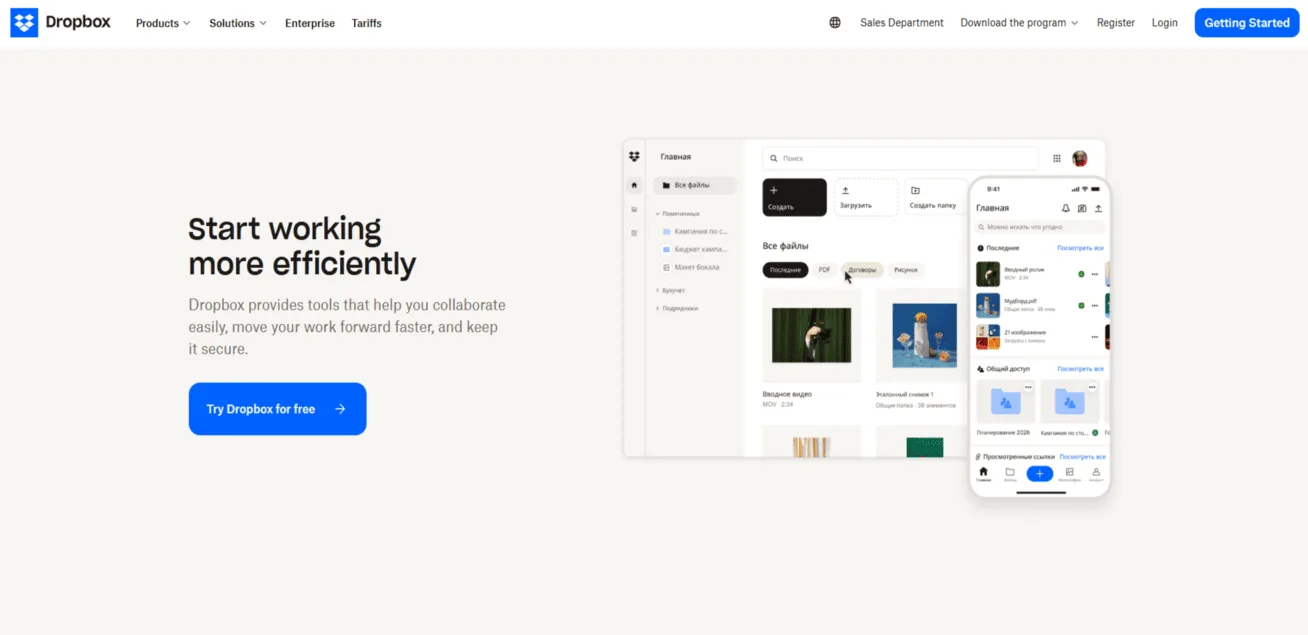
Task: Tap the Photos icon on phone bar
Action: [1069, 473]
